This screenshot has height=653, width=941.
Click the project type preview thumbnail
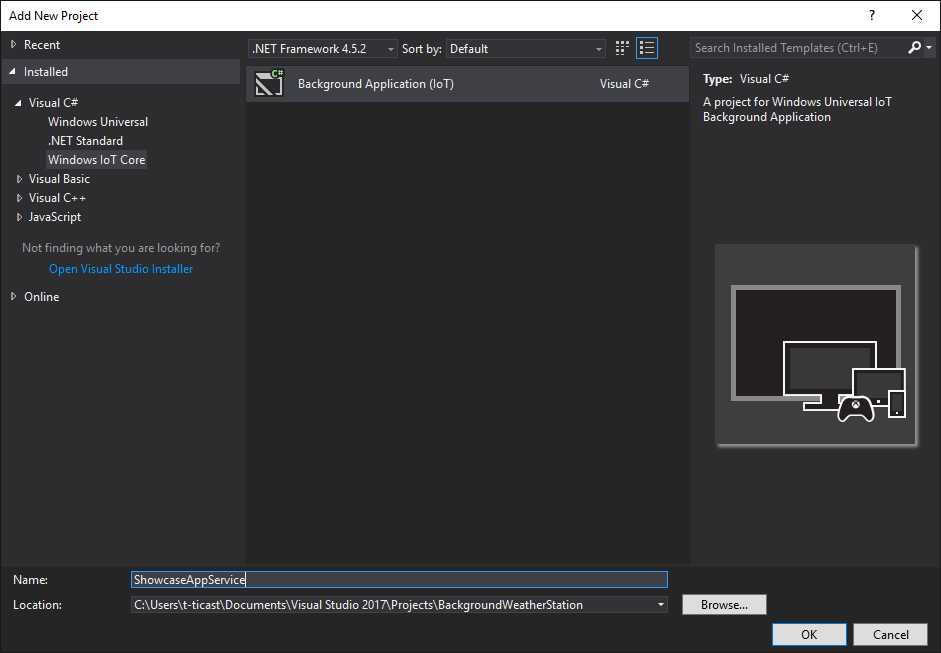(815, 345)
